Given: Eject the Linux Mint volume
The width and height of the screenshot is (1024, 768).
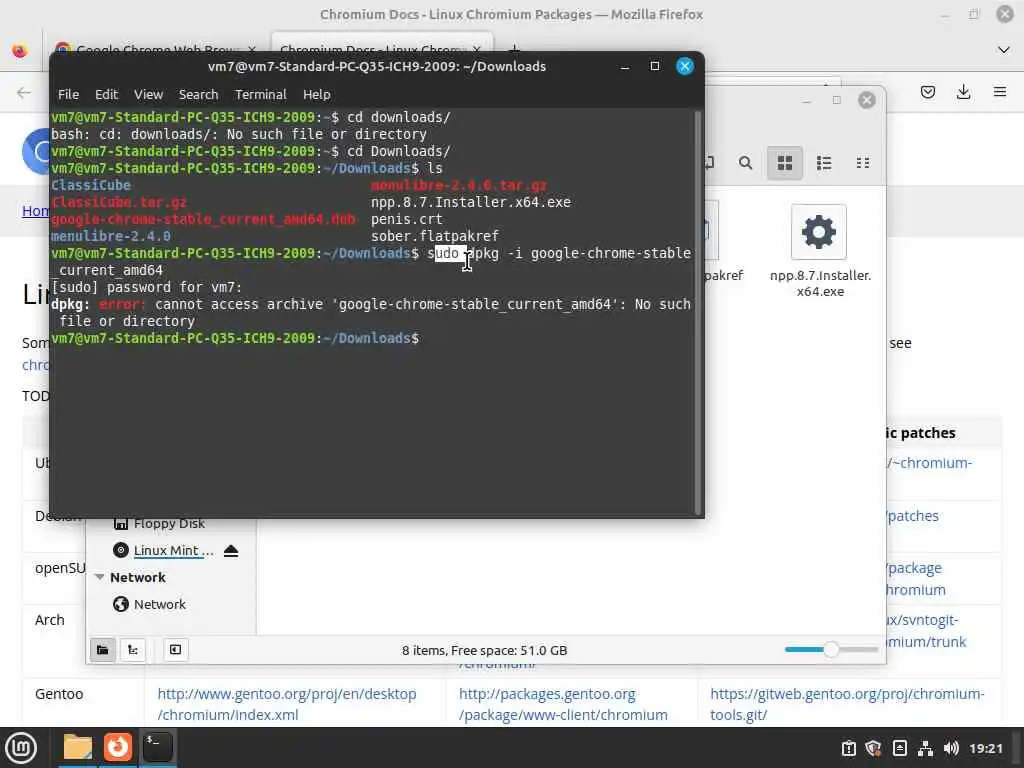Looking at the screenshot, I should click(231, 551).
